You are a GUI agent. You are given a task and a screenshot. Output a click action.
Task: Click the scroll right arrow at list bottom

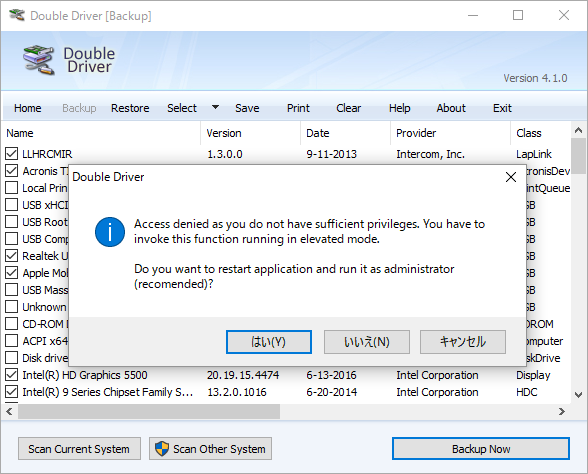[562, 412]
